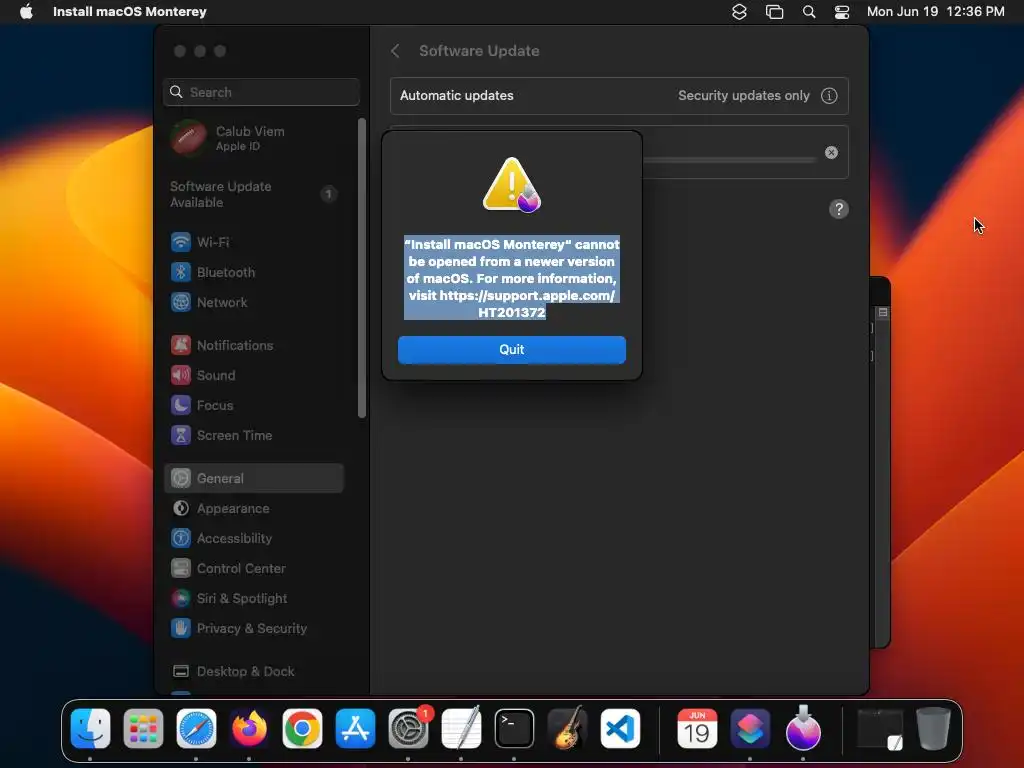Screen dimensions: 1024x768
Task: Open Appearance settings
Action: (255, 509)
